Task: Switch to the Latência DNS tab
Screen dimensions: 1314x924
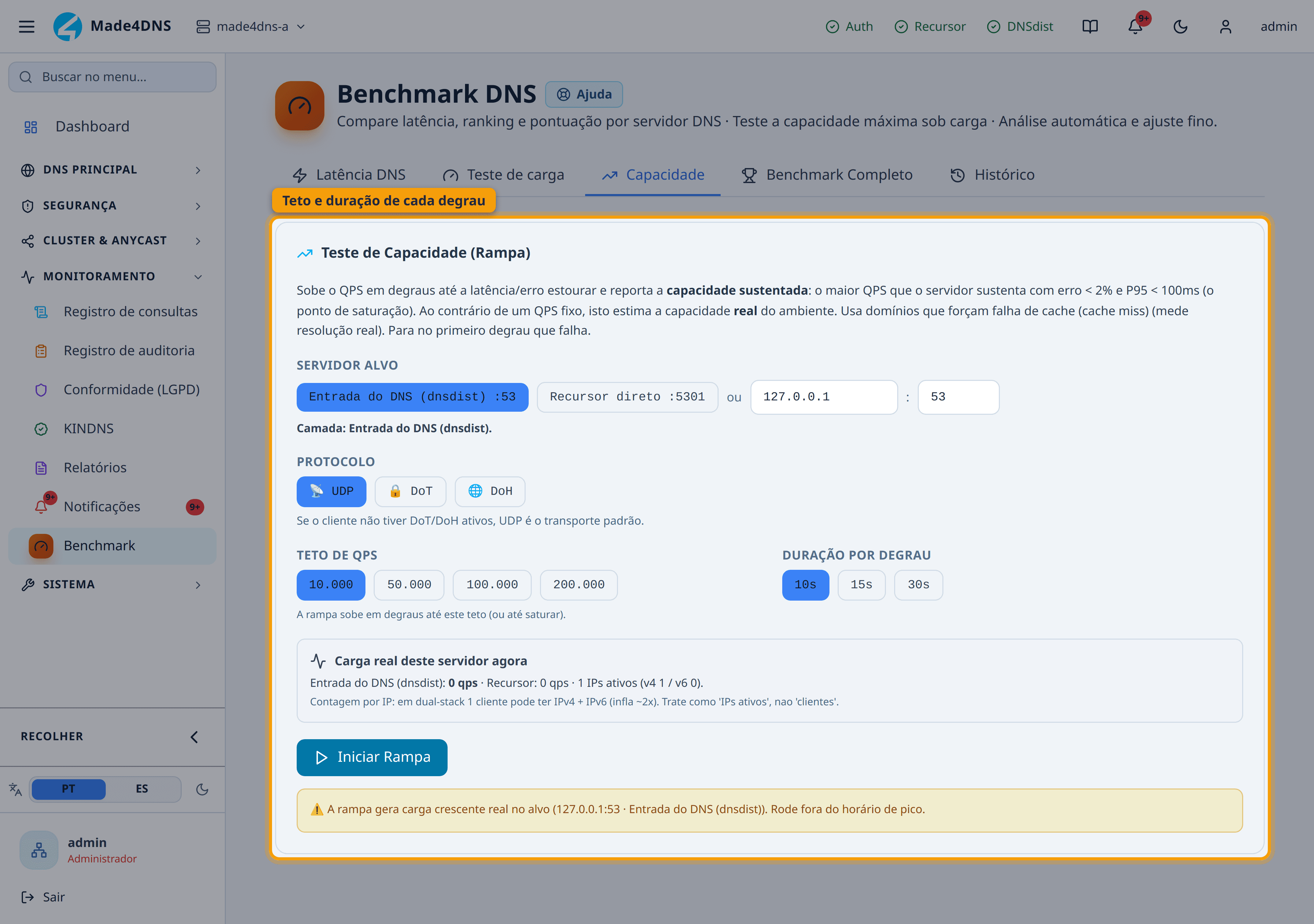Action: point(349,175)
